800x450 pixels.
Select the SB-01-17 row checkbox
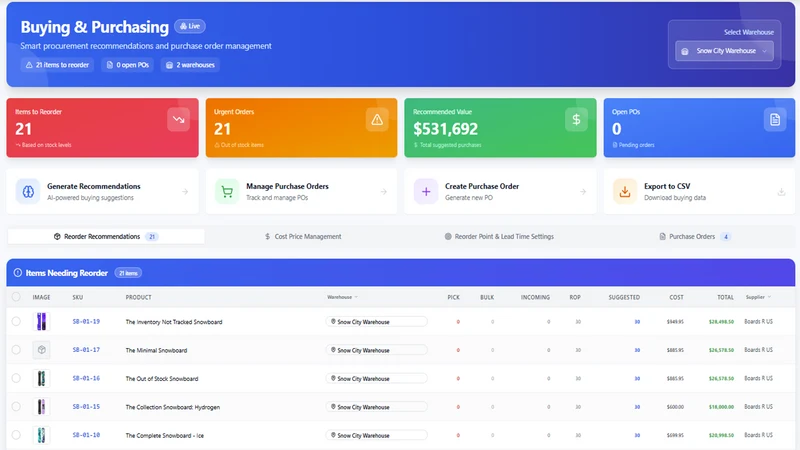16,350
